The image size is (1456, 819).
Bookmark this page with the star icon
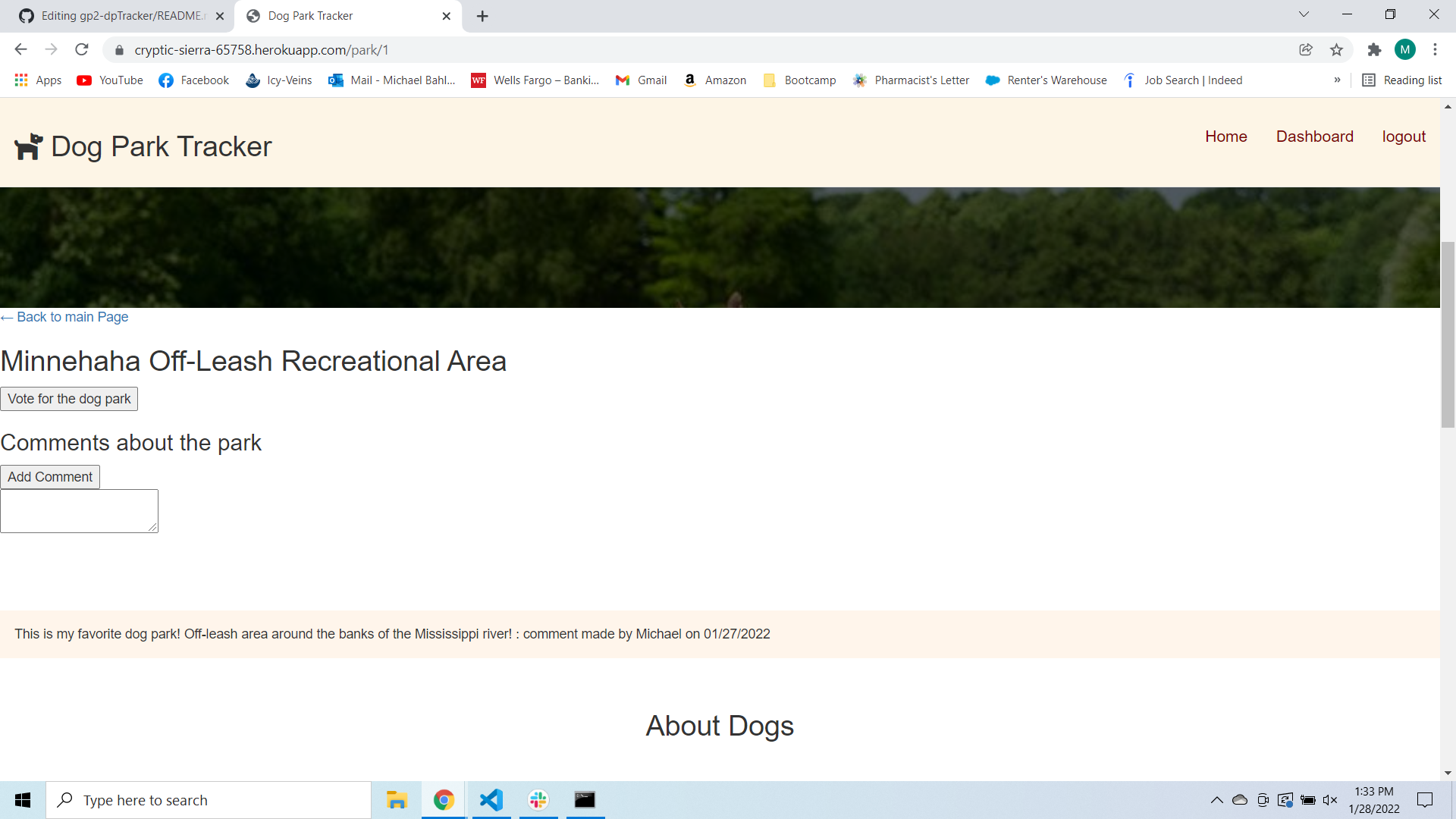coord(1336,50)
